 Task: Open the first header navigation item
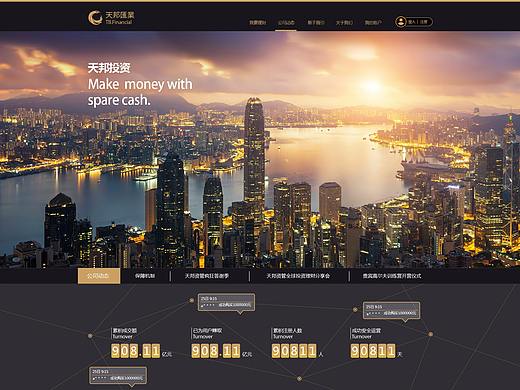pos(257,23)
